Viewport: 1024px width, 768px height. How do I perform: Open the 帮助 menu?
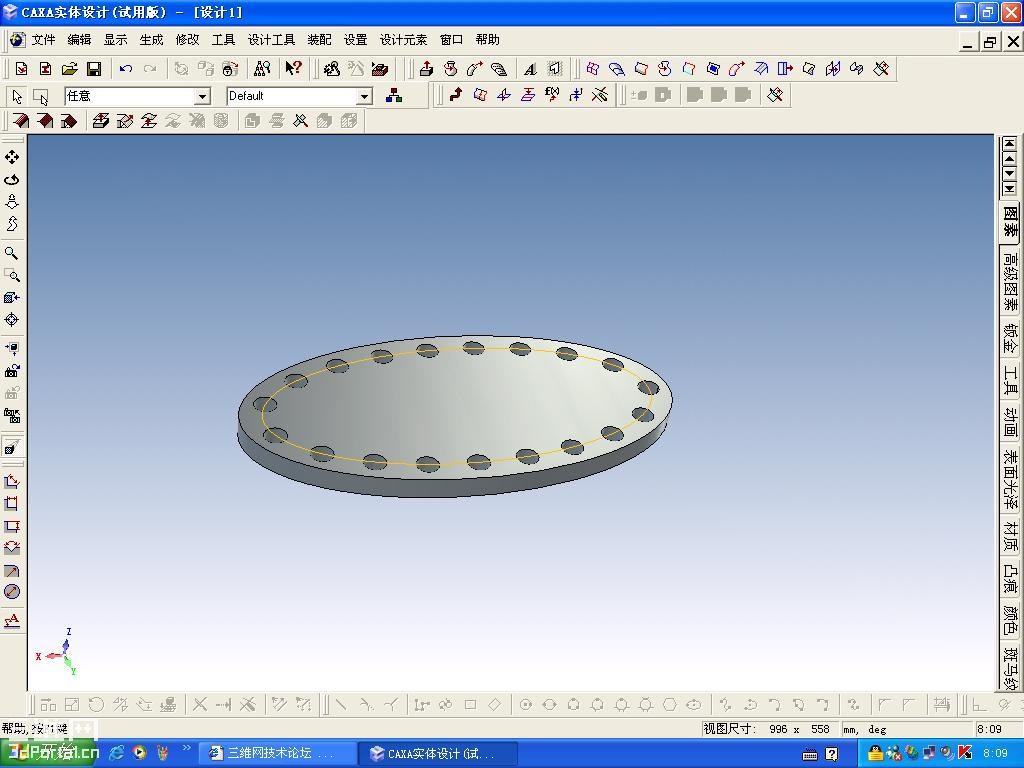pos(487,40)
